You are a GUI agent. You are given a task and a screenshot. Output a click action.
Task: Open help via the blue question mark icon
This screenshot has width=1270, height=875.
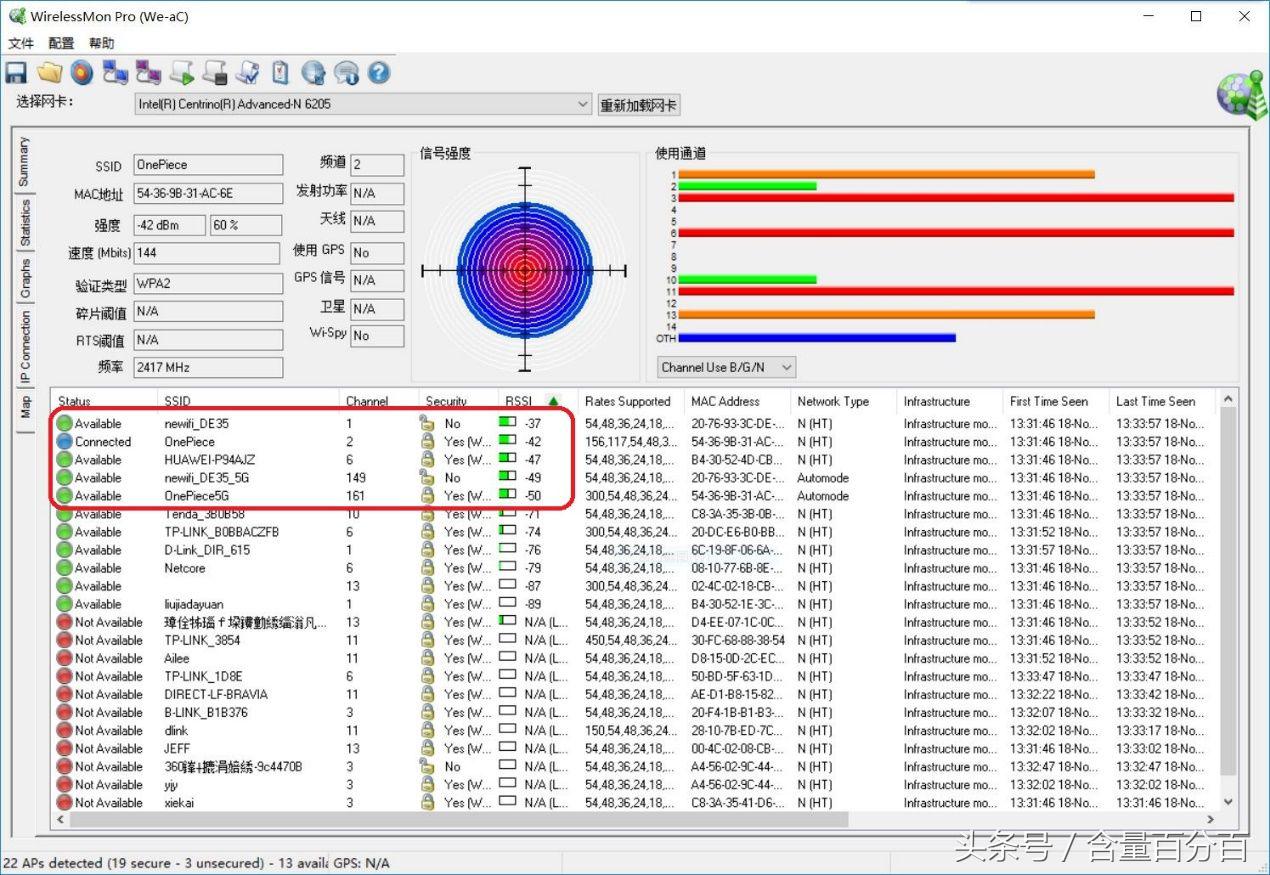coord(378,73)
